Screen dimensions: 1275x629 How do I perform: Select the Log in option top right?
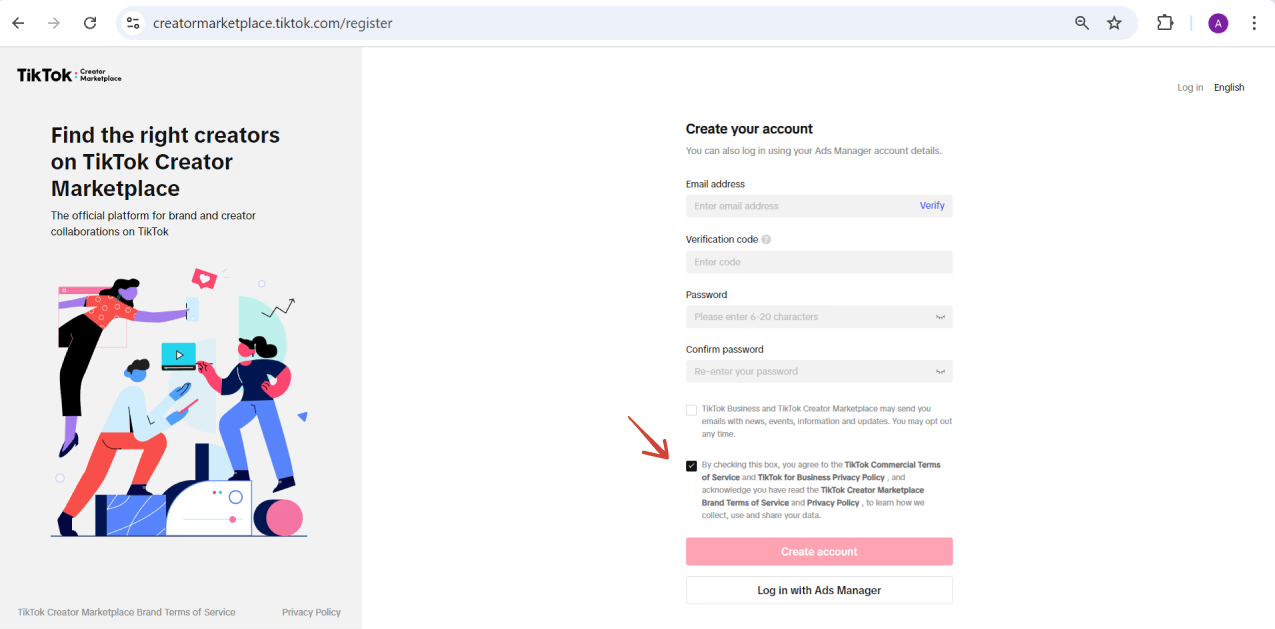pyautogui.click(x=1190, y=87)
